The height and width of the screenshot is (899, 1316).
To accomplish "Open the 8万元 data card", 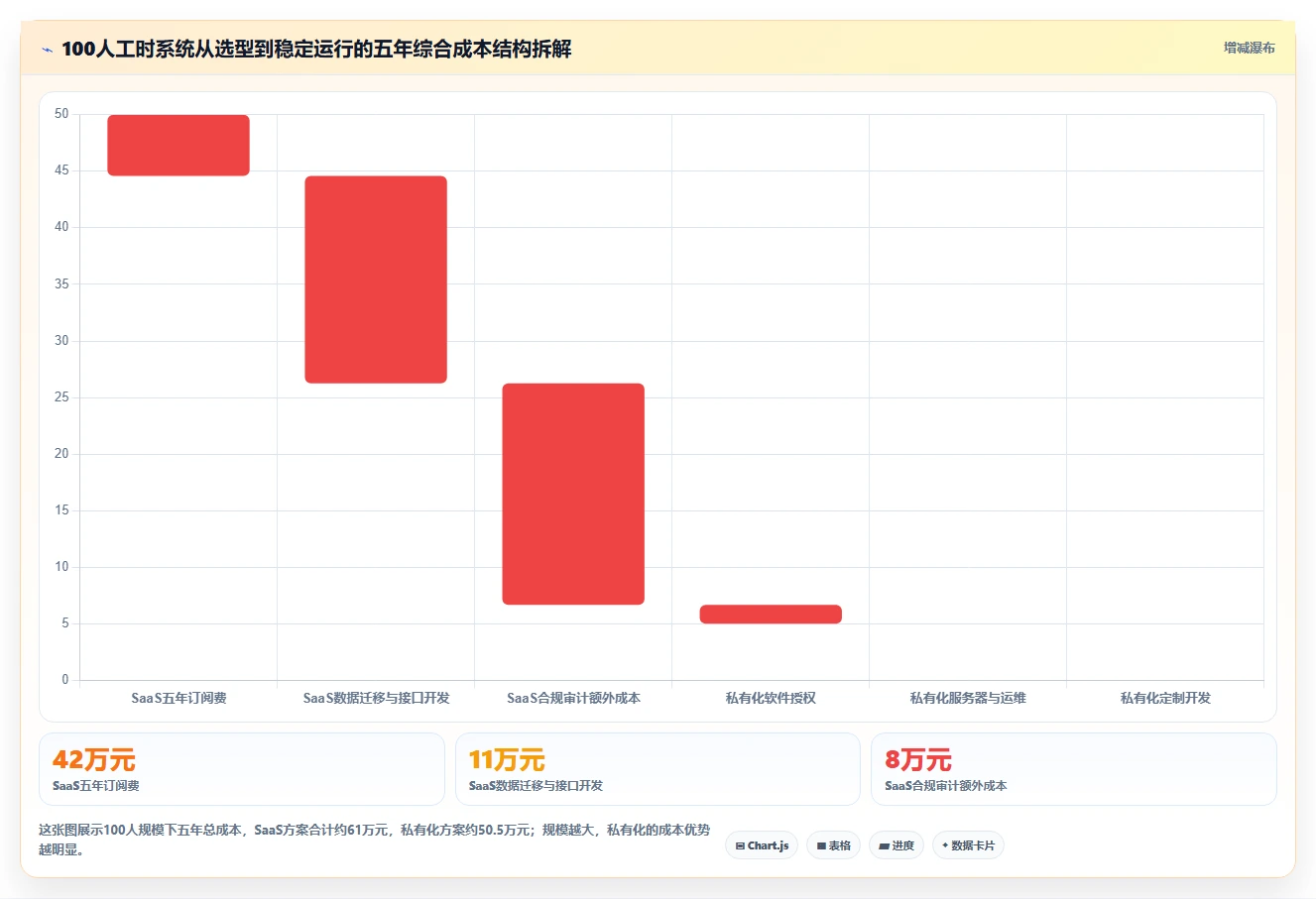I will [1073, 769].
